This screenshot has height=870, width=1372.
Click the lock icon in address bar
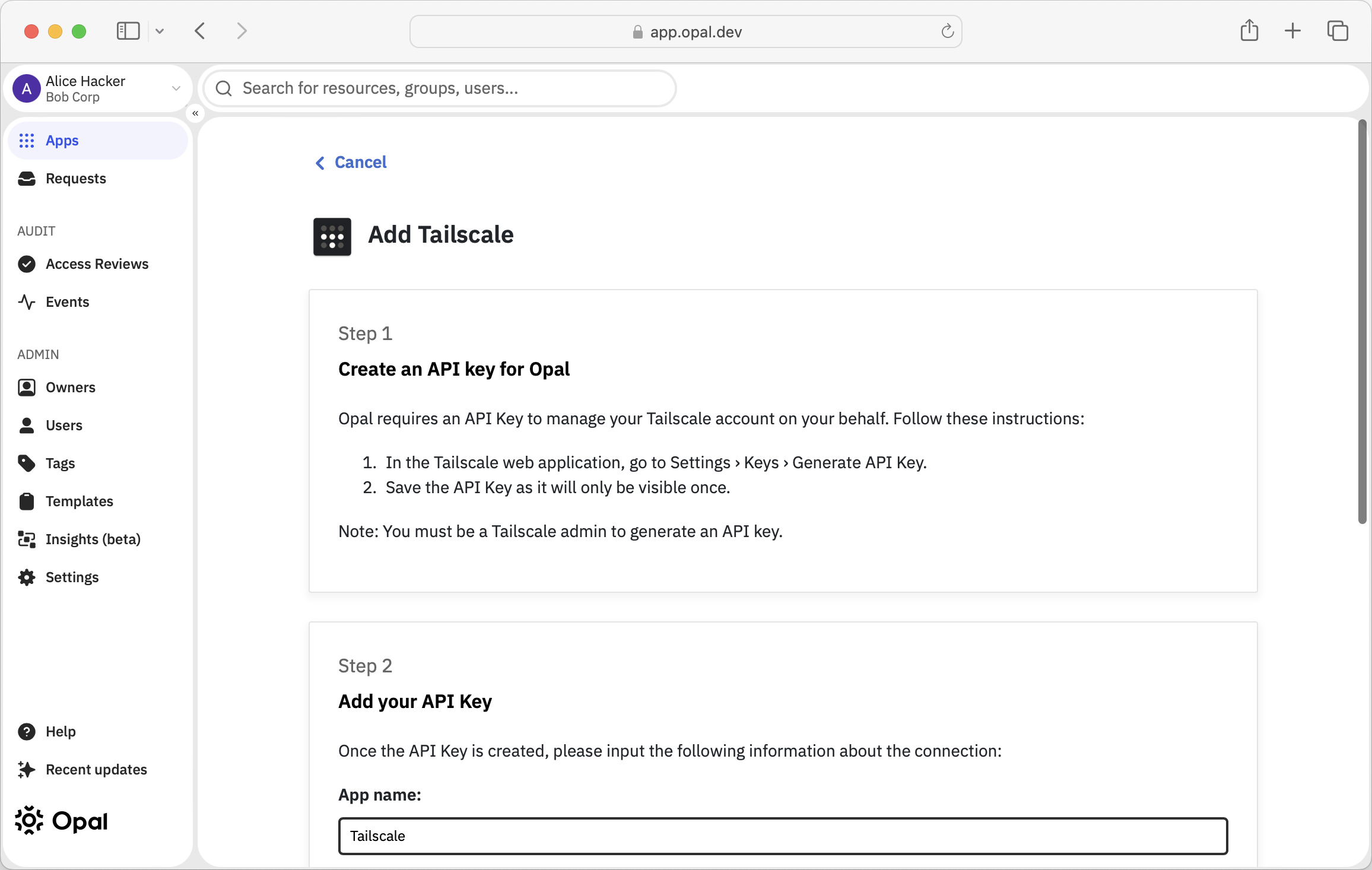coord(638,32)
